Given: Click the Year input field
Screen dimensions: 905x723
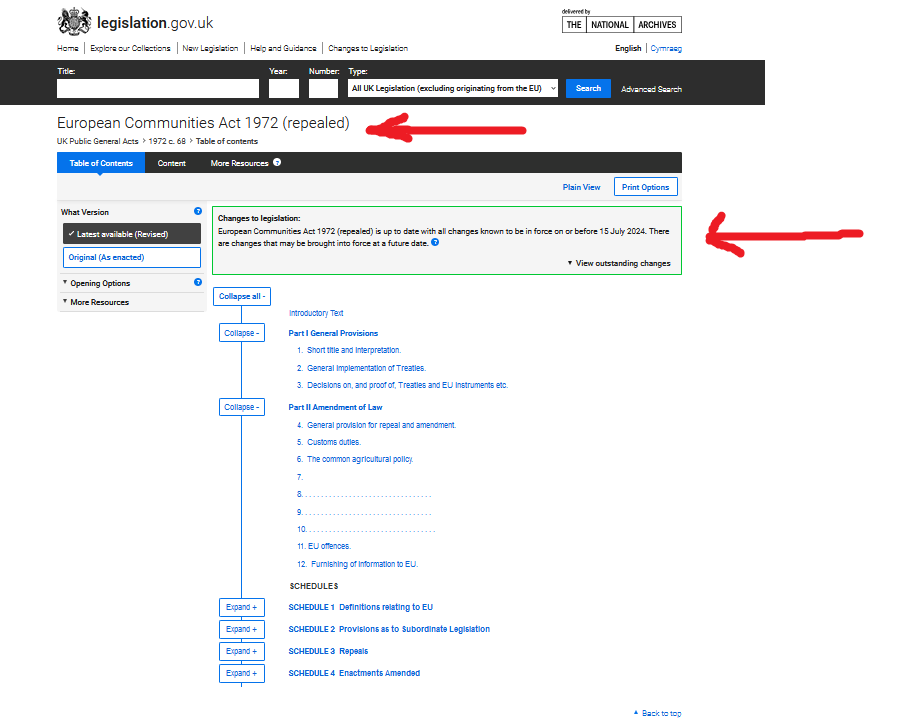Looking at the screenshot, I should point(284,88).
